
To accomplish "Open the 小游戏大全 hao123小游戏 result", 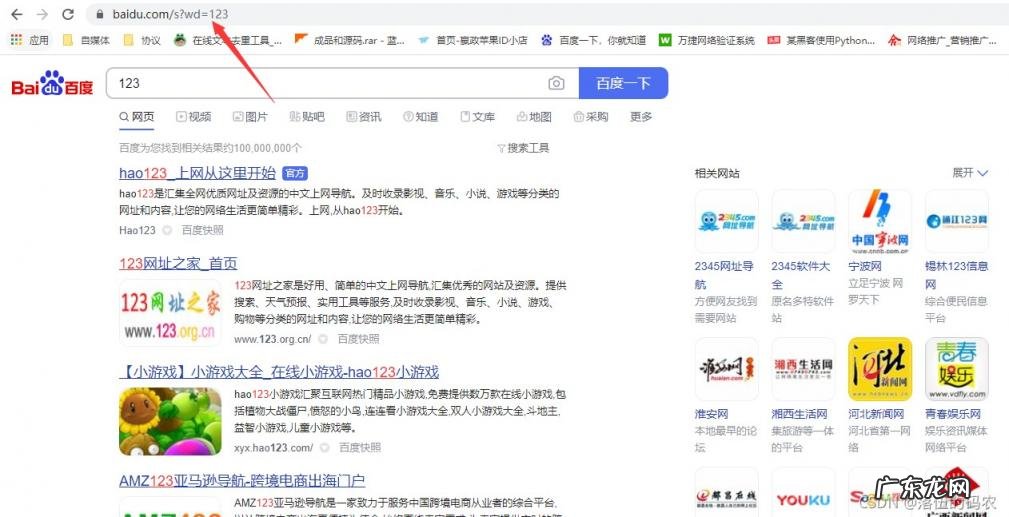I will 279,371.
